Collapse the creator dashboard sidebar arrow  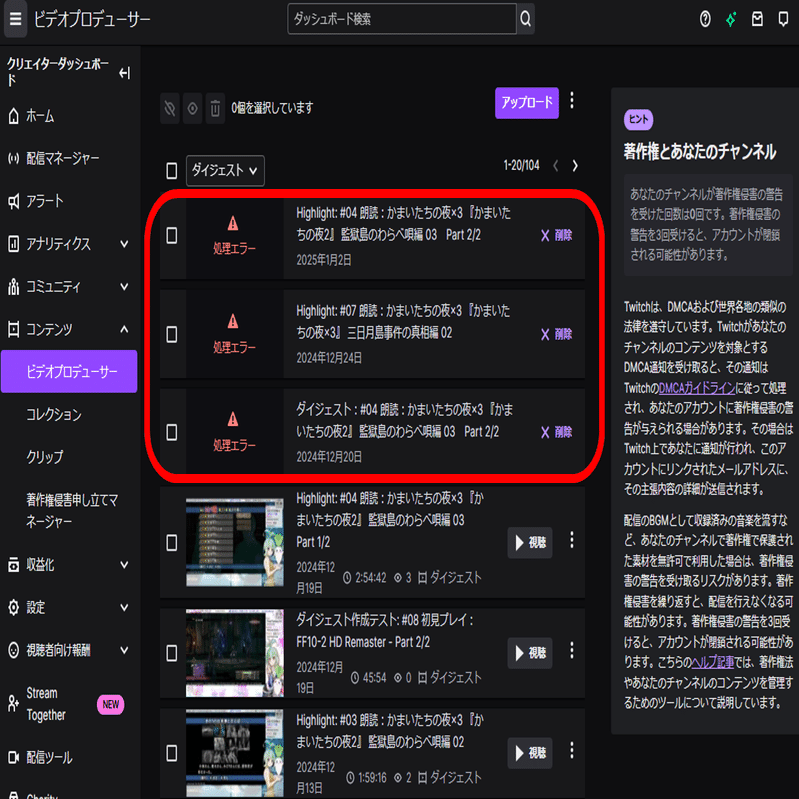click(x=124, y=73)
